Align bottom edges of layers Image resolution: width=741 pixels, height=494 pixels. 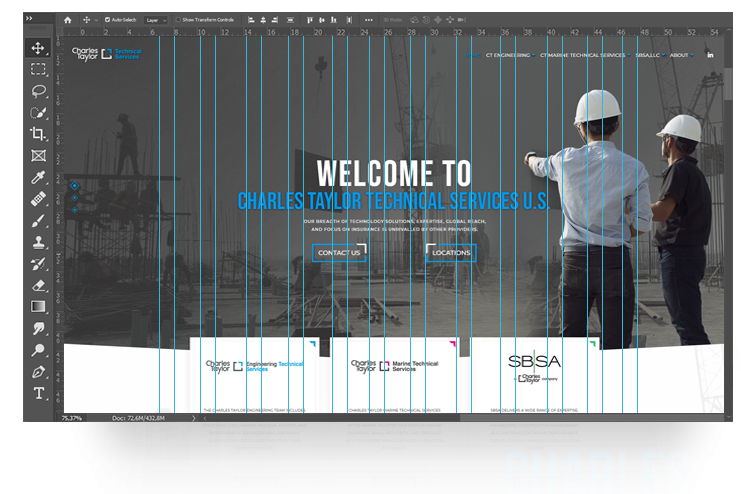coord(334,20)
